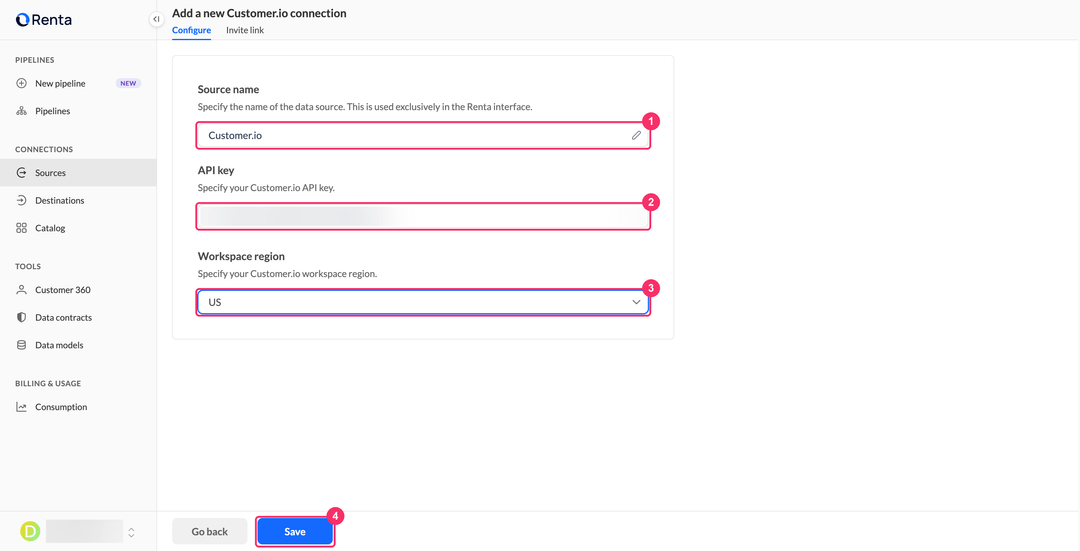
Task: Click the Workspace region chevron arrow
Action: 636,302
